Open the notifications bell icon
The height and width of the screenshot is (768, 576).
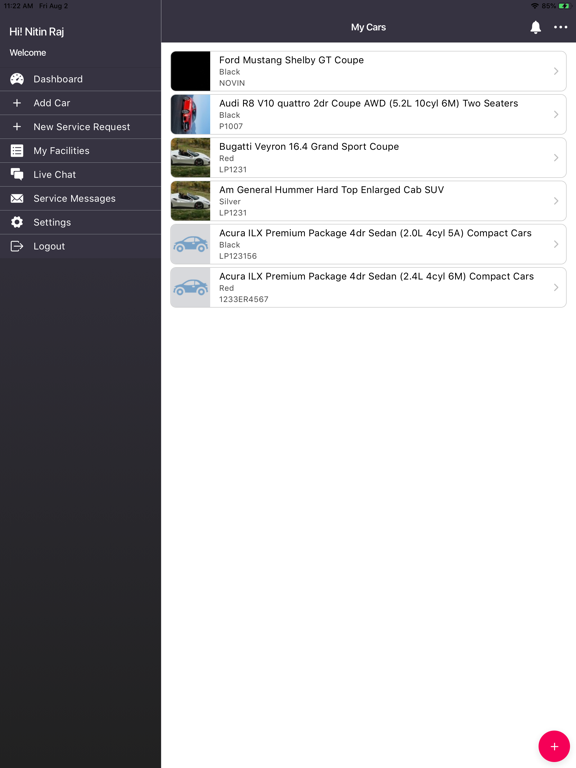tap(535, 27)
